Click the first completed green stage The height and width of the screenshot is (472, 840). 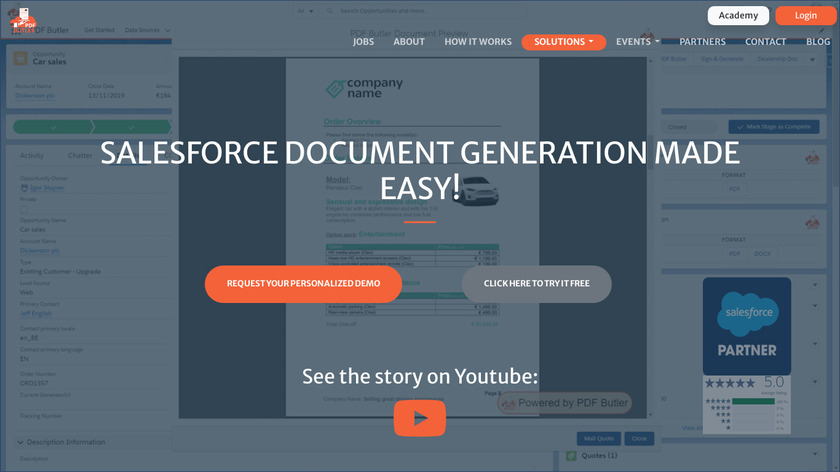52,127
